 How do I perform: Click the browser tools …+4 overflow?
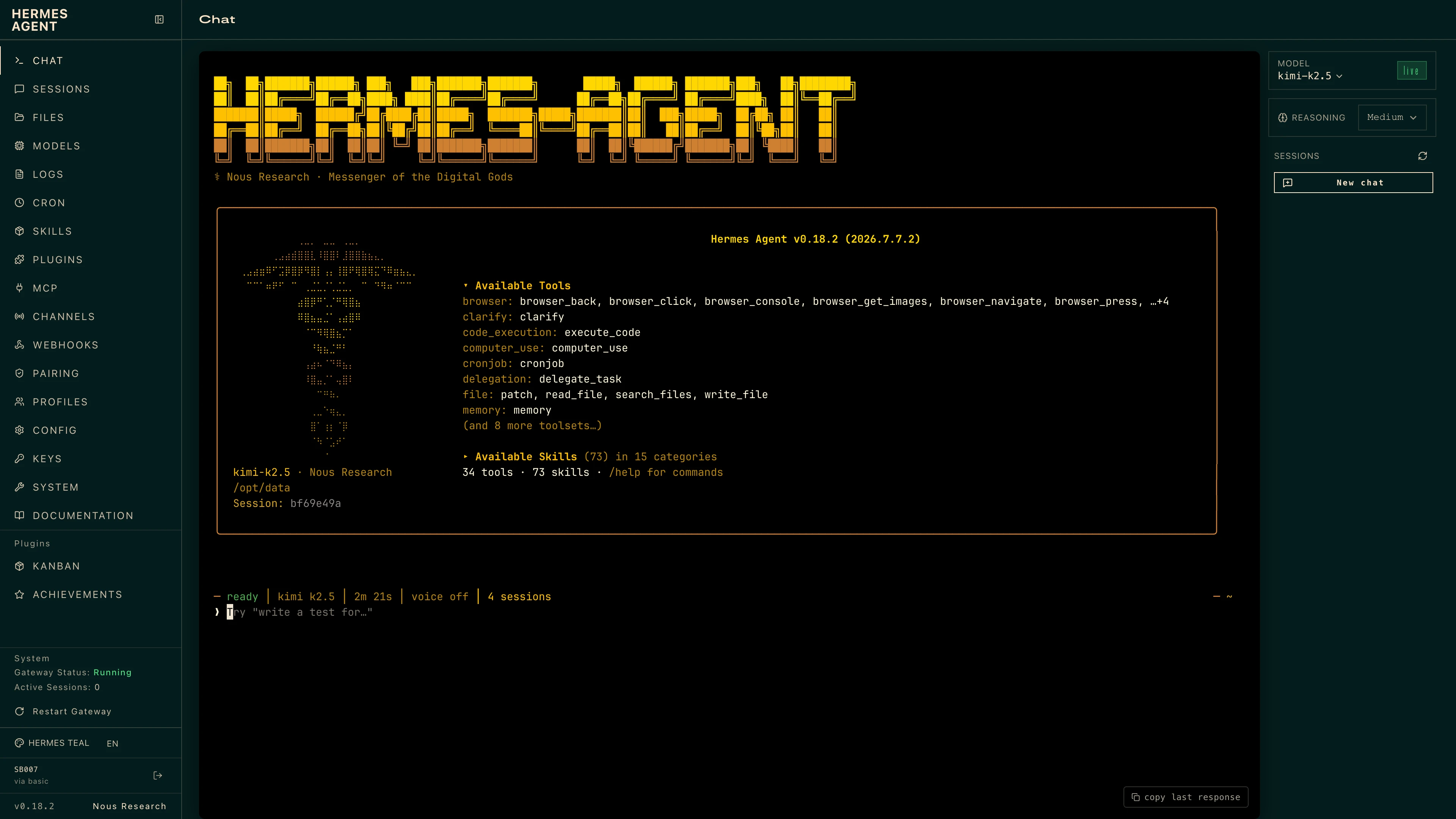click(1159, 302)
